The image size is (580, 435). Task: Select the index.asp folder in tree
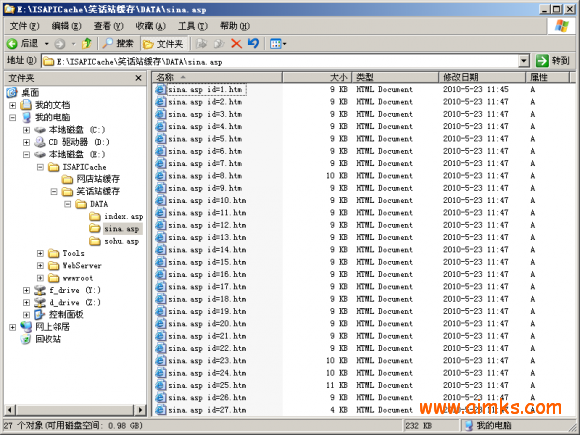click(x=124, y=216)
